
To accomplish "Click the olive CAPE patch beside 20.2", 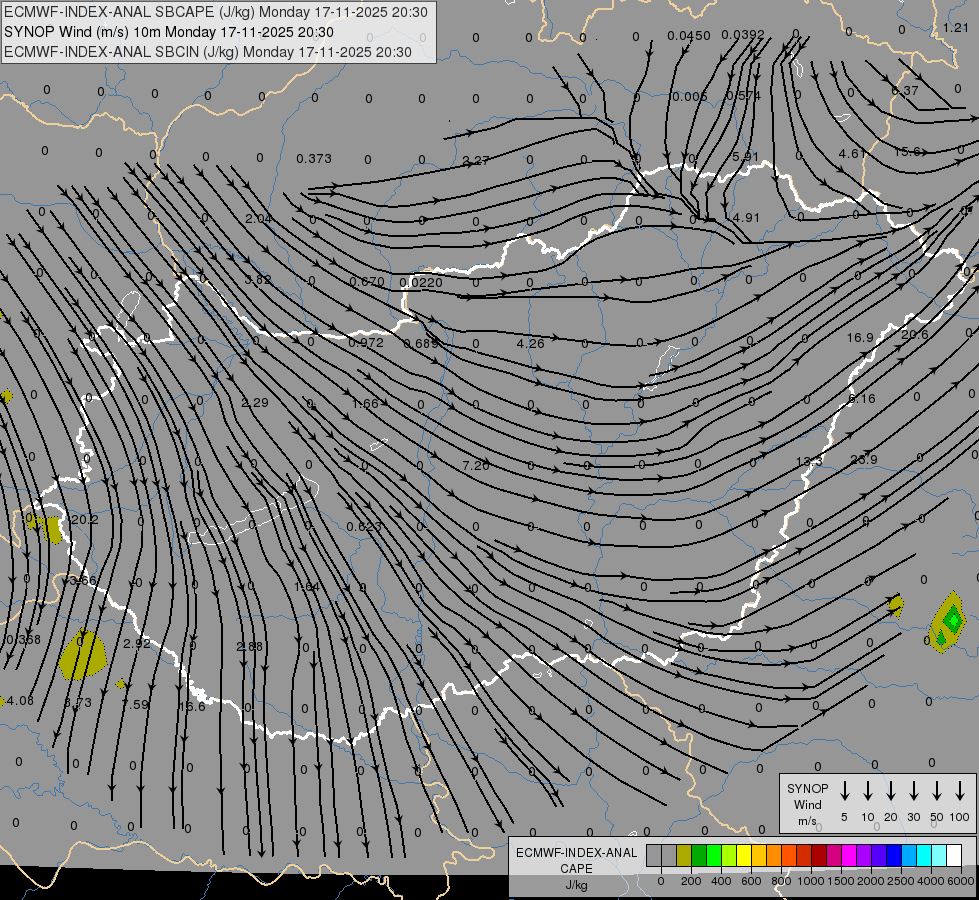I will (52, 529).
